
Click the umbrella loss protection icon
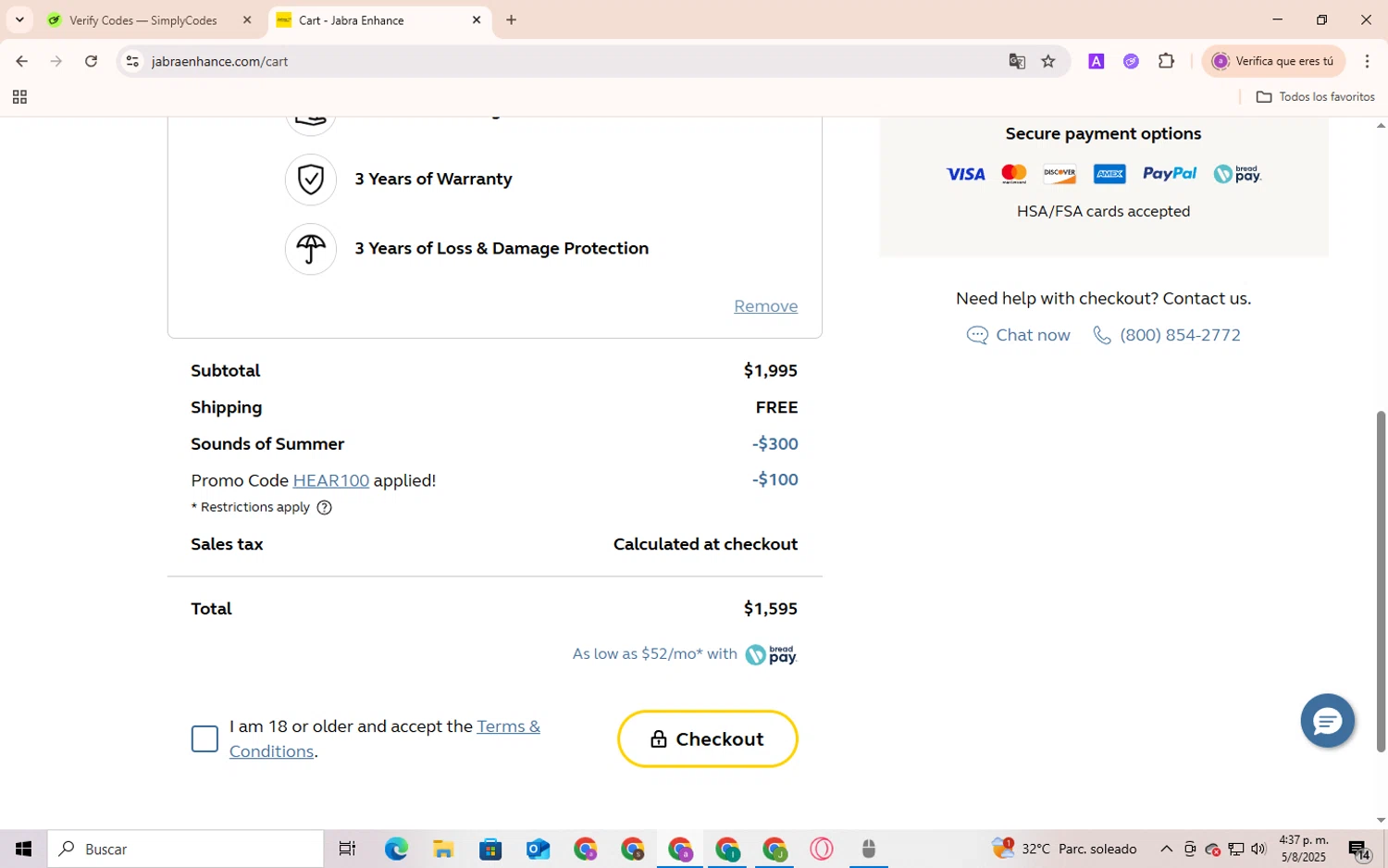pyautogui.click(x=311, y=249)
